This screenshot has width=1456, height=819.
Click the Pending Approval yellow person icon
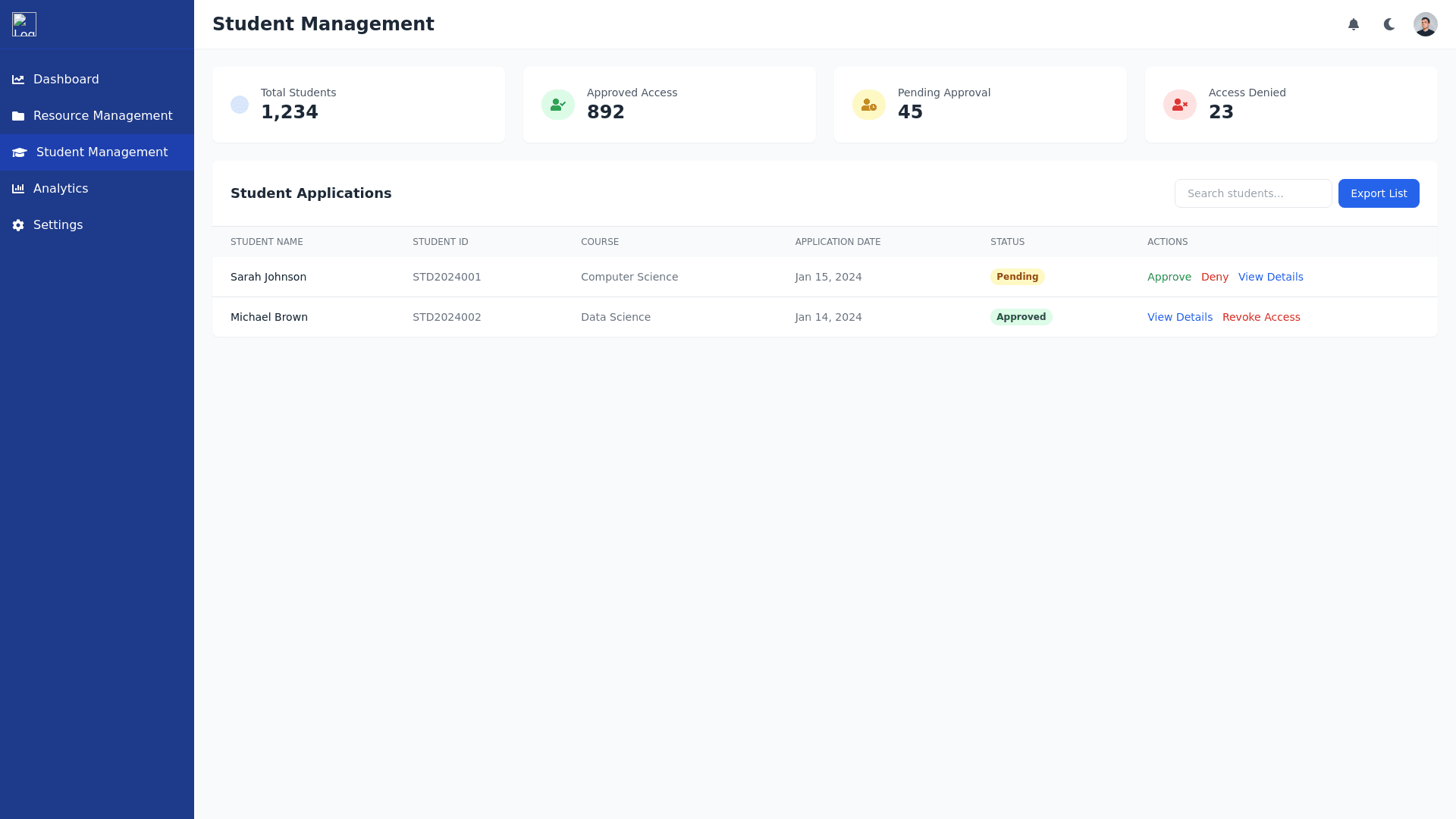click(869, 104)
